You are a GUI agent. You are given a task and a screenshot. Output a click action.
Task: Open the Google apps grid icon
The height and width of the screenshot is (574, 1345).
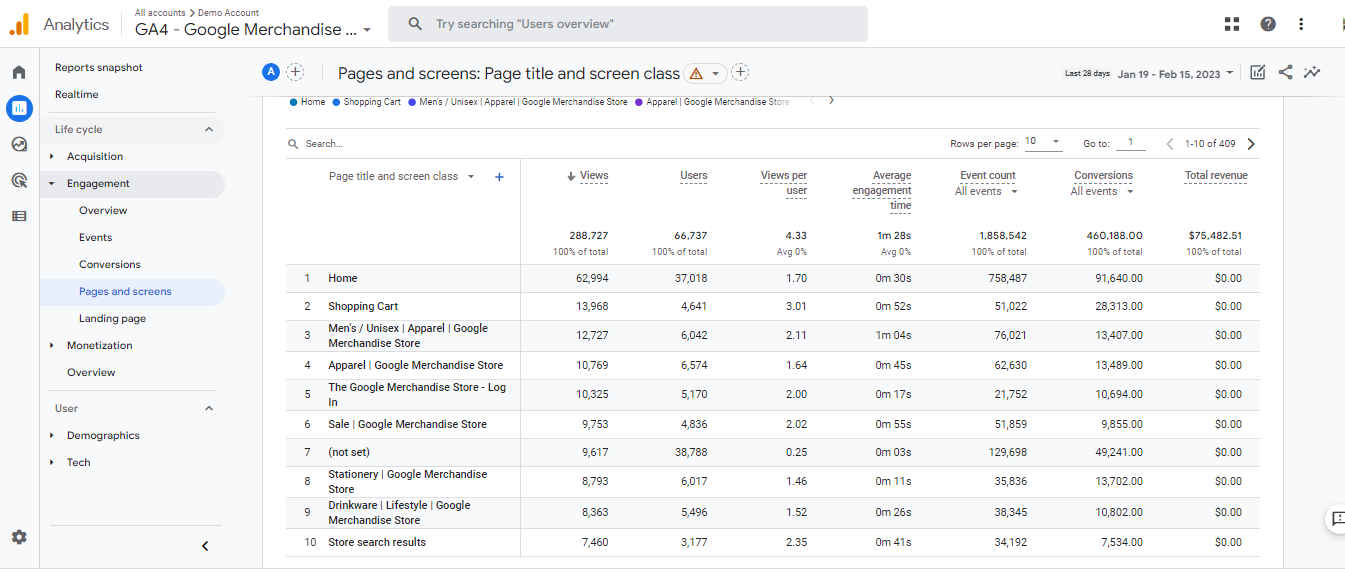pyautogui.click(x=1232, y=24)
